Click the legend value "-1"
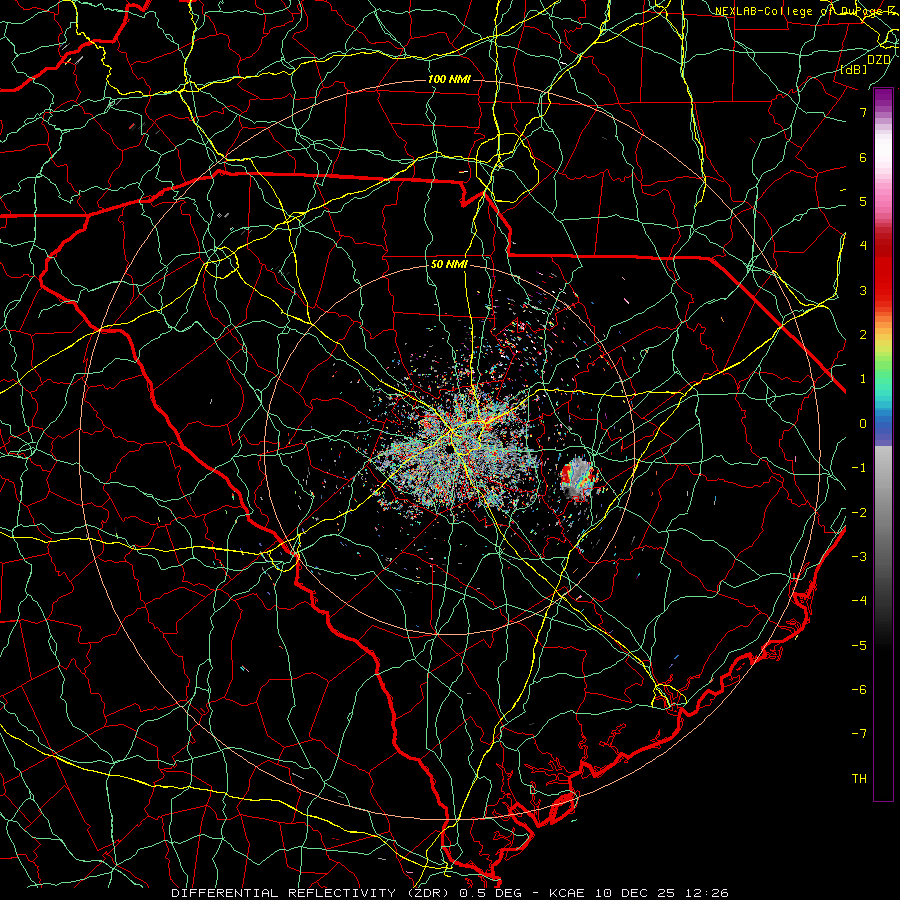 [x=859, y=468]
